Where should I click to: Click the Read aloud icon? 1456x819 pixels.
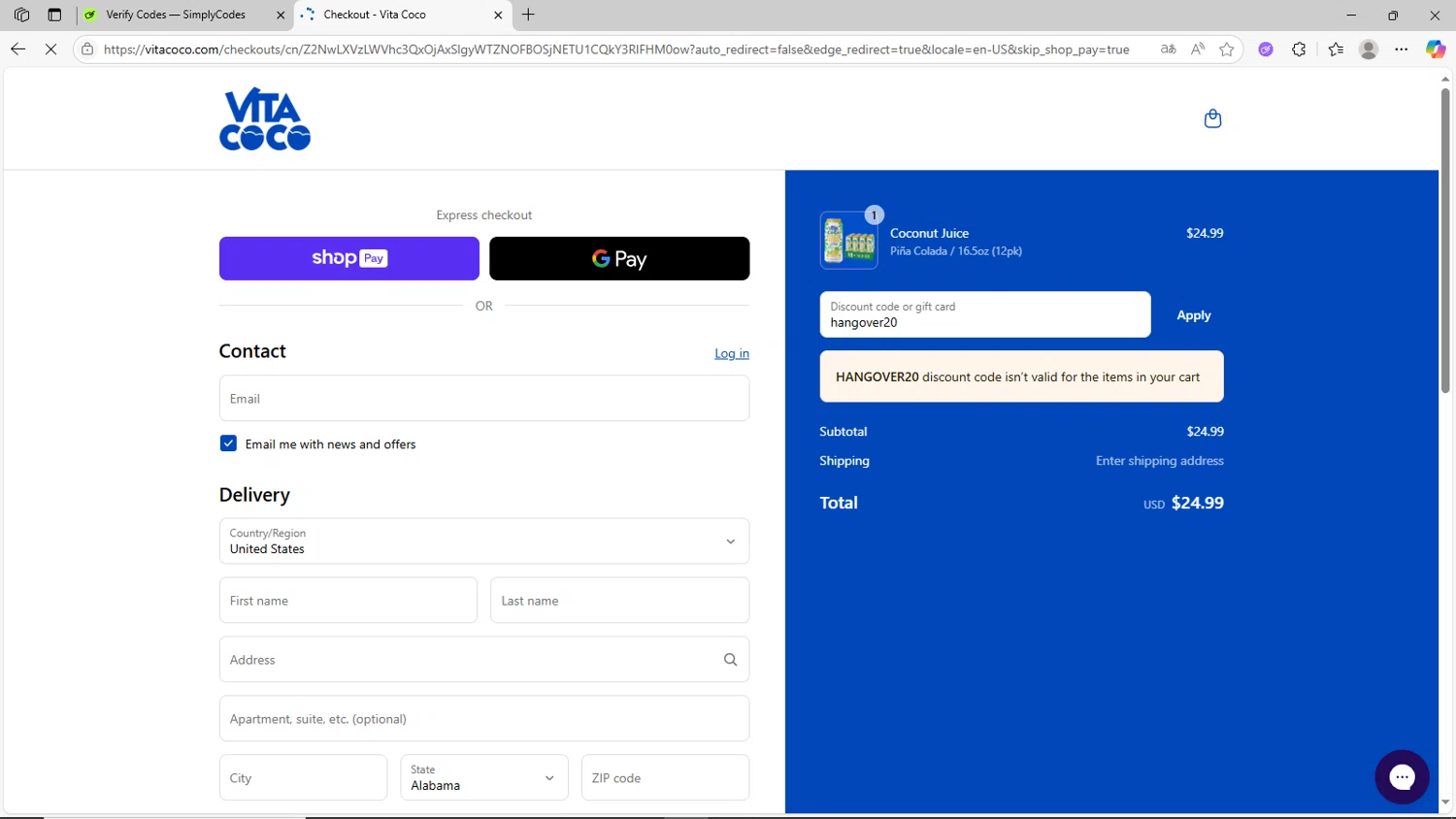coord(1198,49)
